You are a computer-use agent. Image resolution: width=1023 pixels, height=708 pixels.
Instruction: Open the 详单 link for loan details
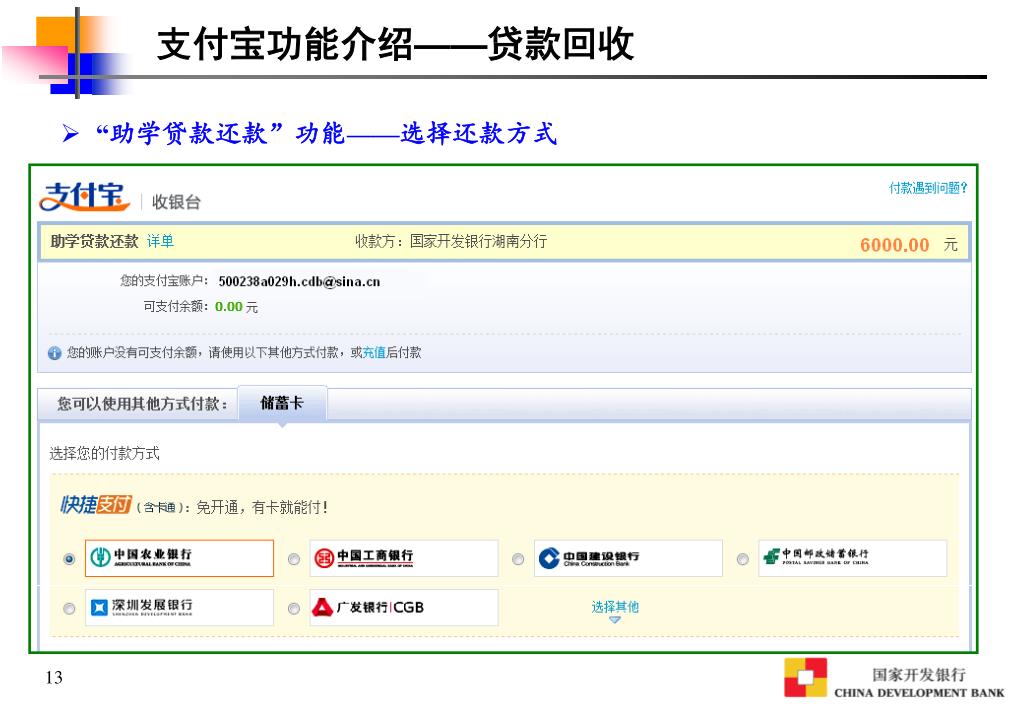click(160, 241)
